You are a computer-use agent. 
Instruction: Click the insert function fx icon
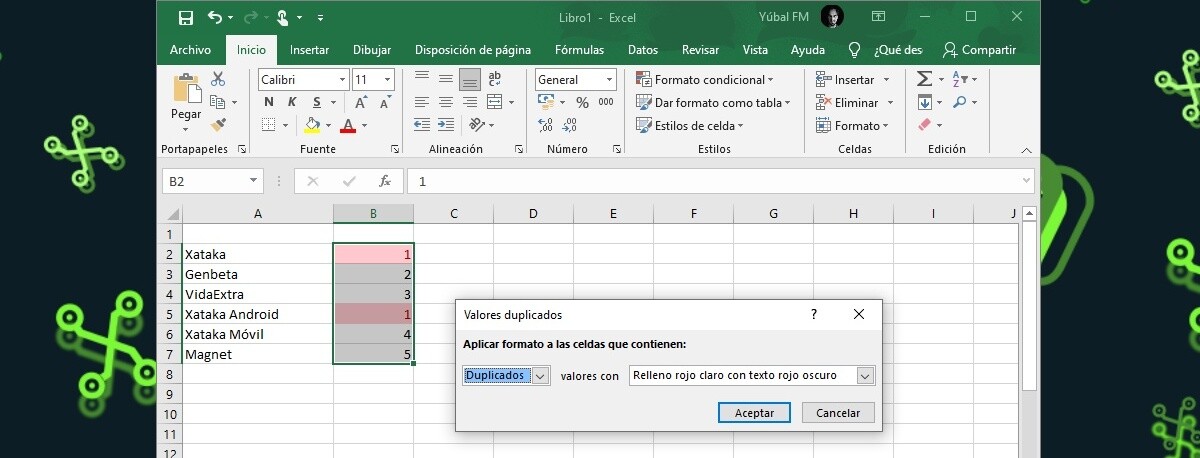point(384,181)
